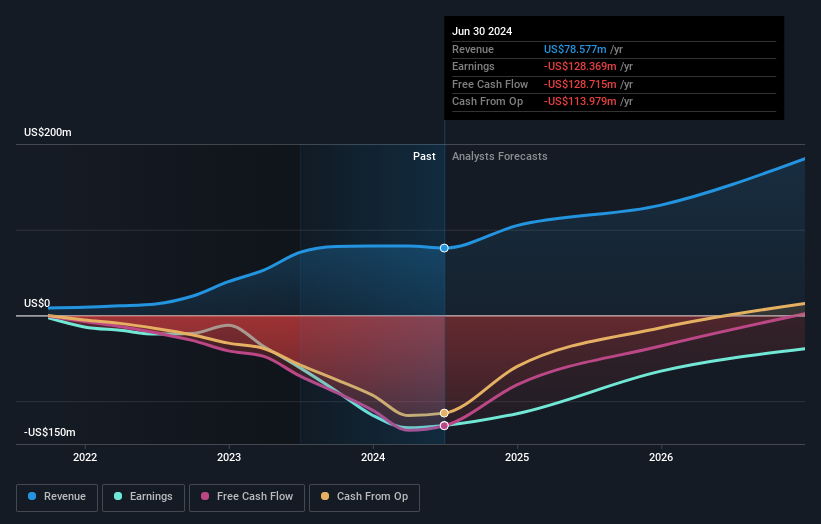Click the US$78.577m revenue value
The height and width of the screenshot is (524, 821).
pyautogui.click(x=575, y=49)
